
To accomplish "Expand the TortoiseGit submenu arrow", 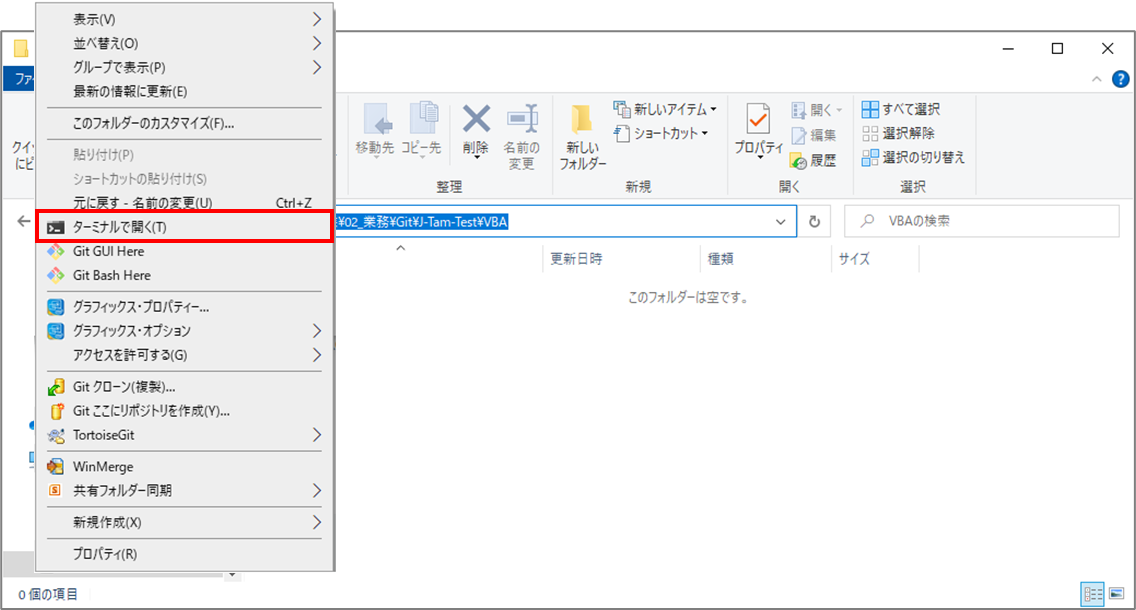I will [x=317, y=435].
